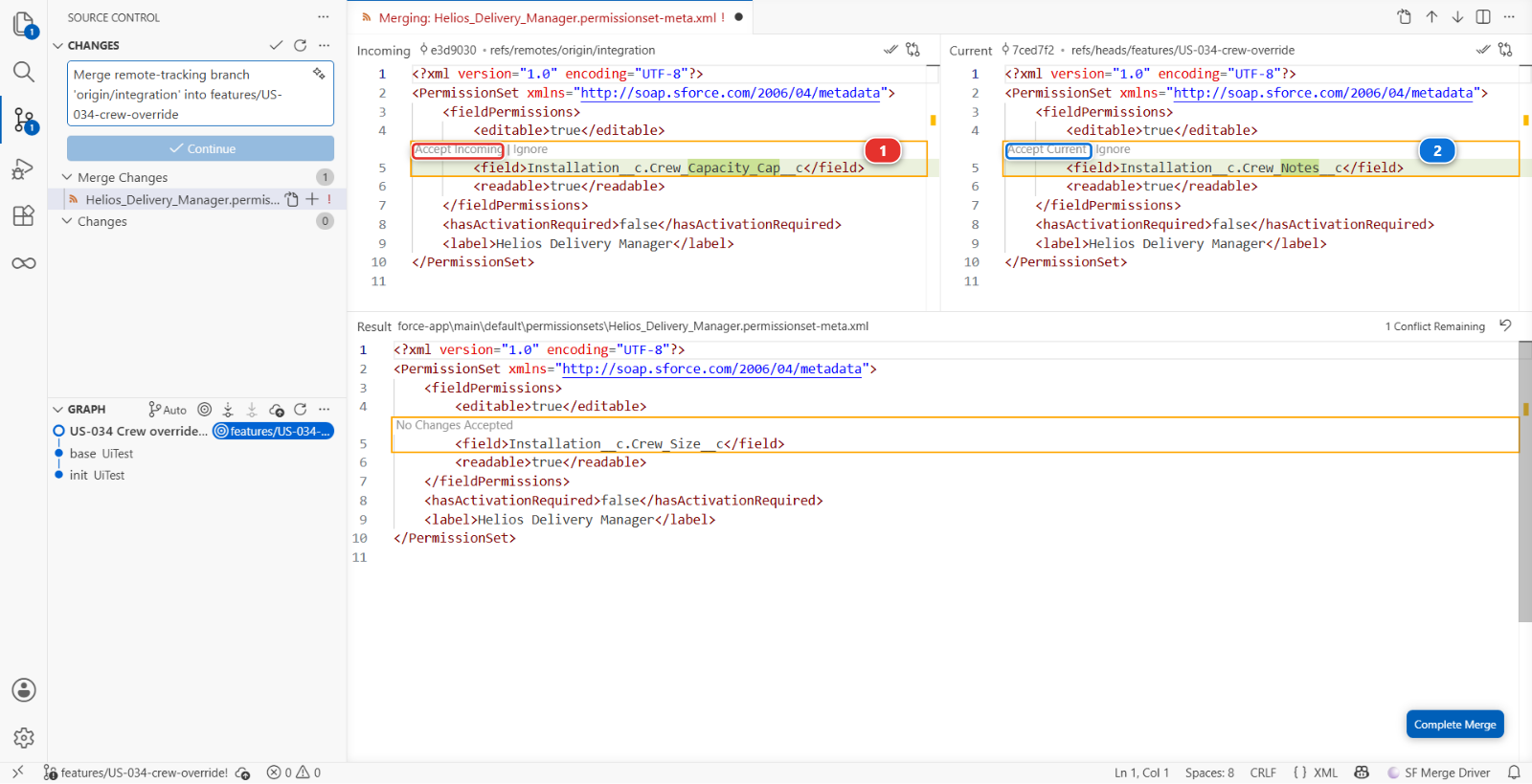Change line ending via CRLF
Viewport: 1532px width, 784px height.
click(1263, 773)
